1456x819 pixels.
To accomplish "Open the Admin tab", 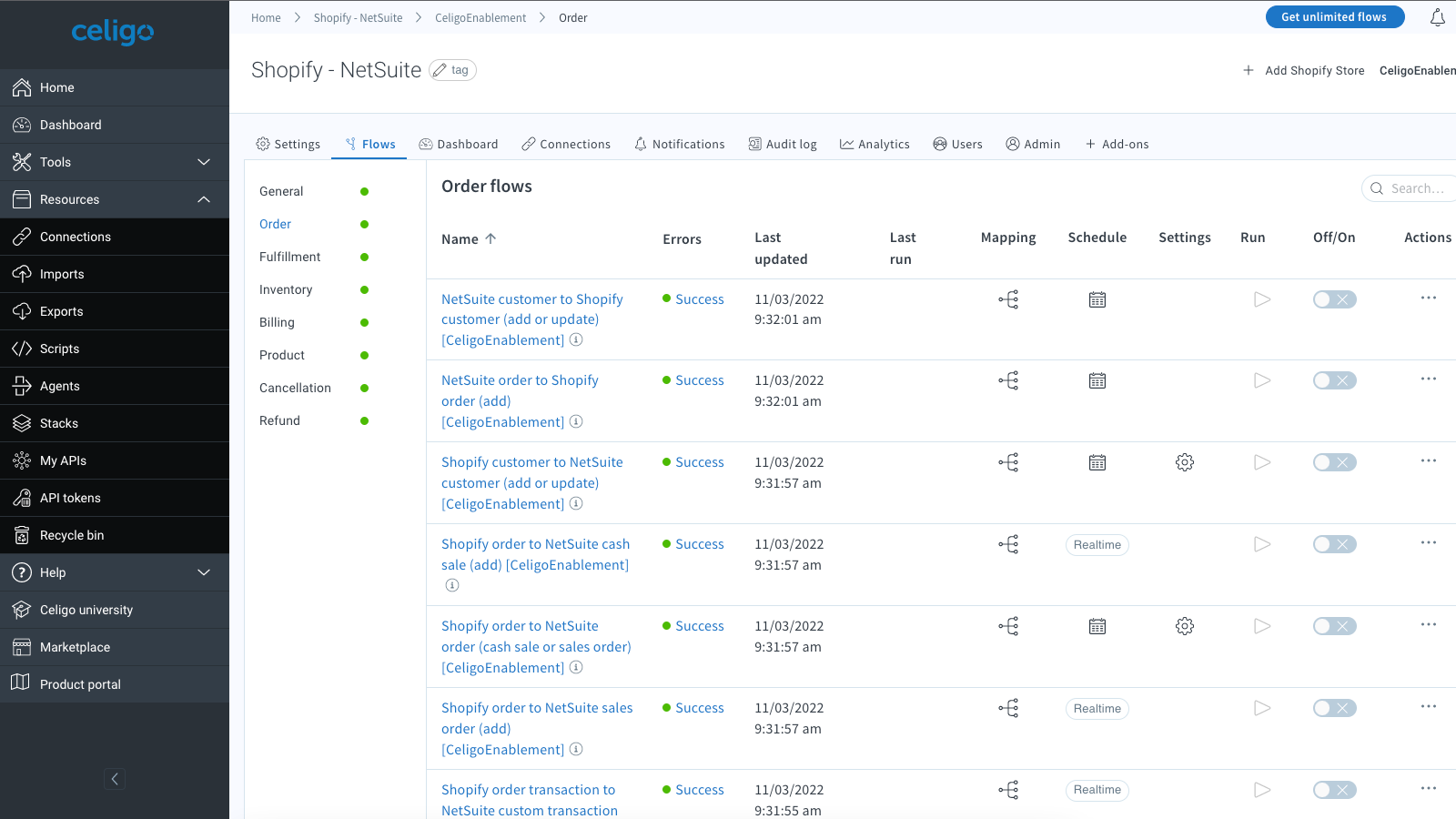I will tap(1033, 144).
